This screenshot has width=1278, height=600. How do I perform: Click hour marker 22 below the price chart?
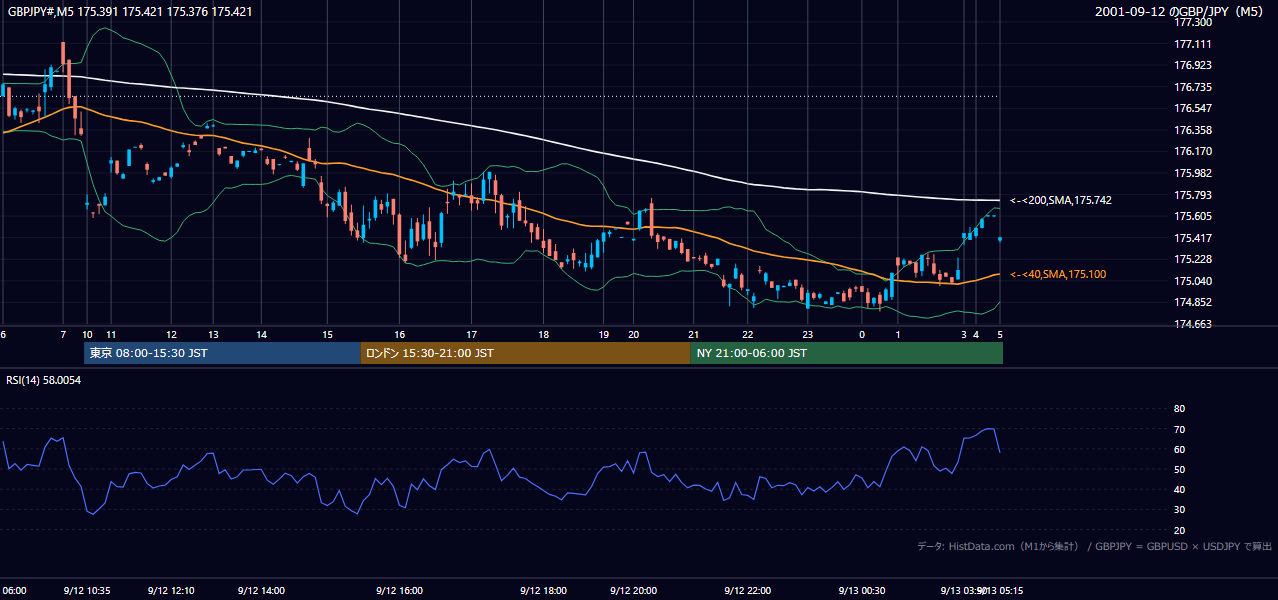(x=747, y=334)
